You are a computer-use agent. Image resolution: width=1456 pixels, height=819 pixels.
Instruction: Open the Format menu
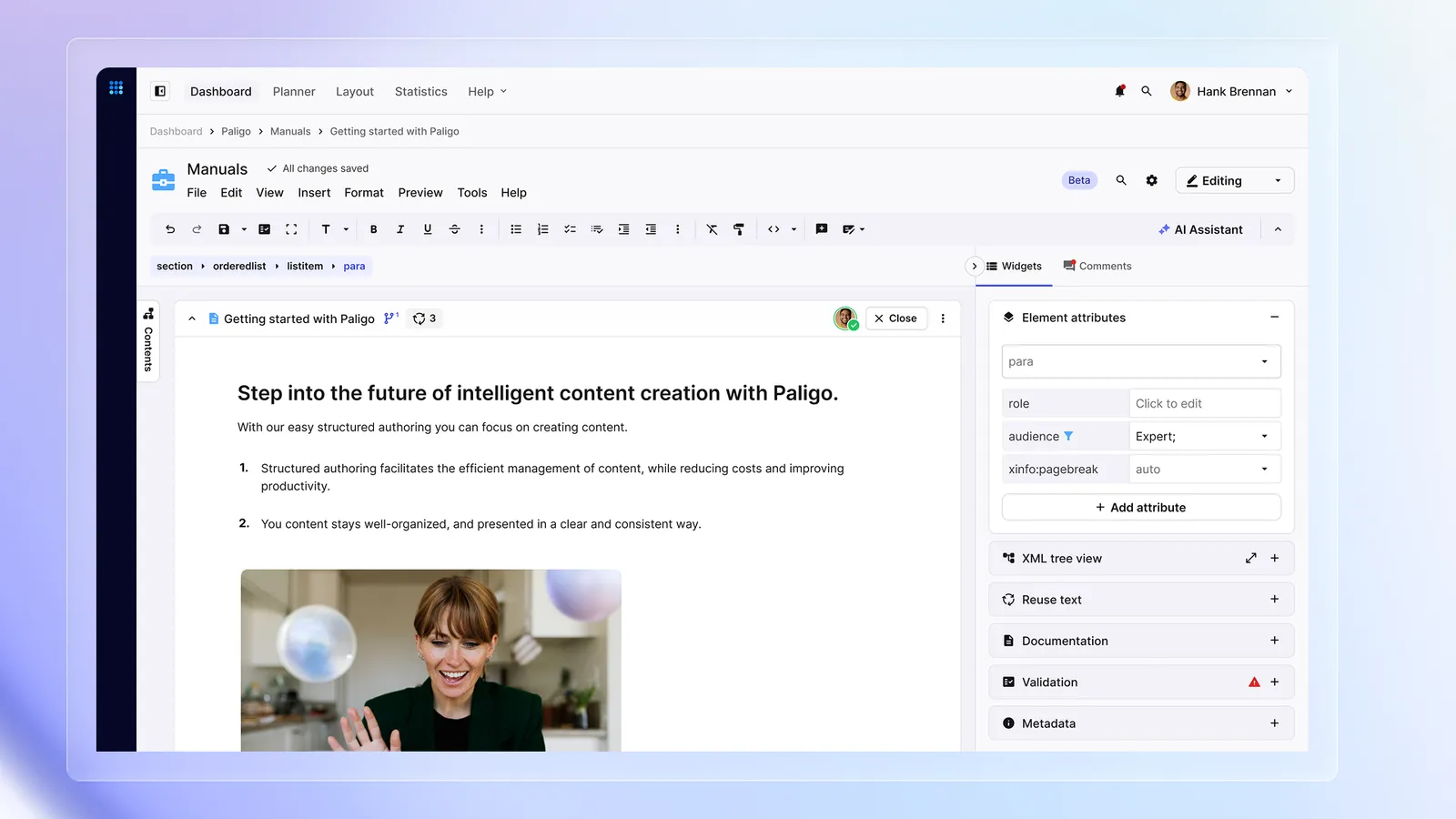(x=364, y=193)
